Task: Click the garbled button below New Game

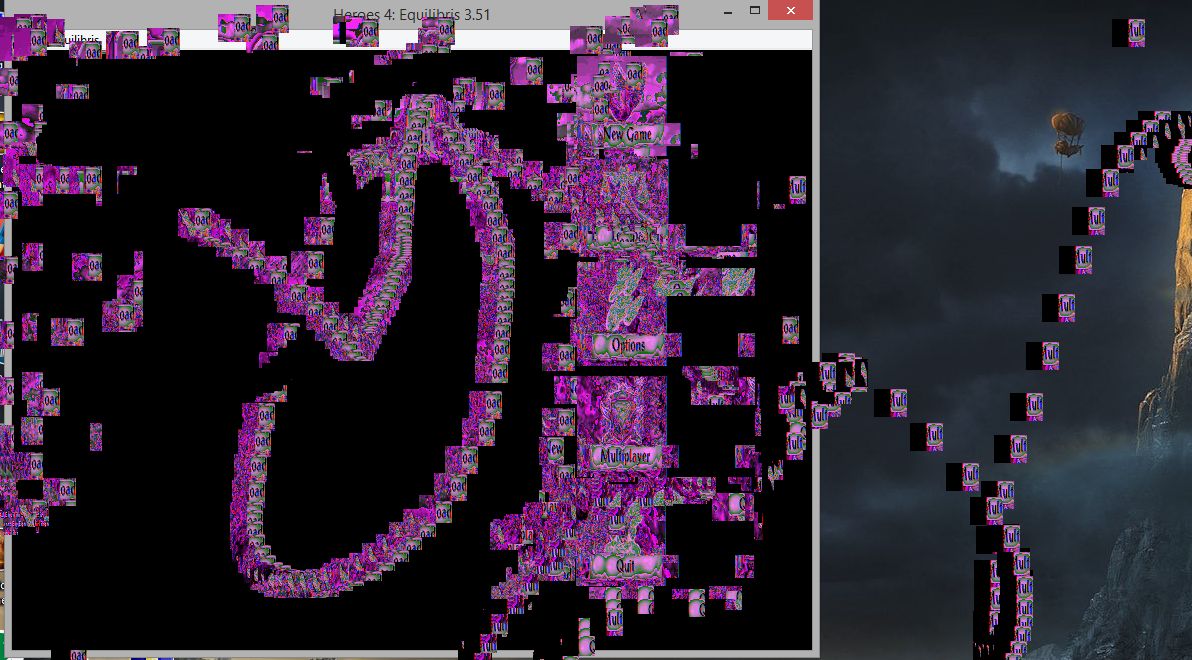Action: [628, 237]
